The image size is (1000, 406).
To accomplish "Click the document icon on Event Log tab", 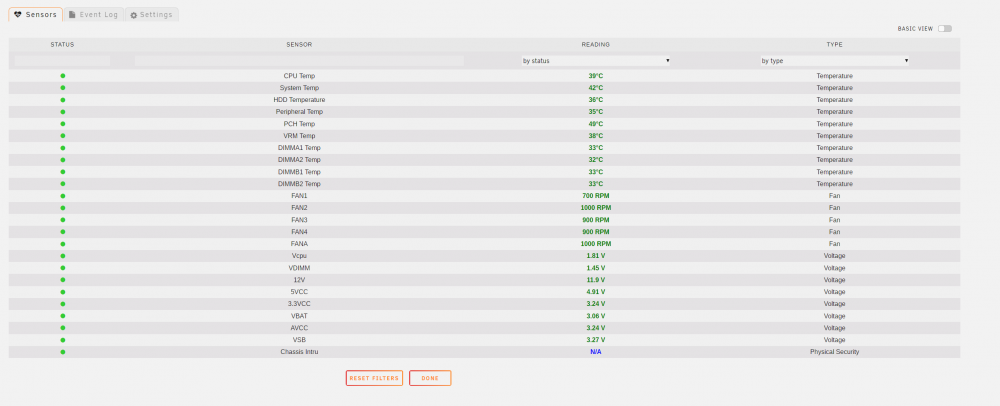I will point(72,15).
